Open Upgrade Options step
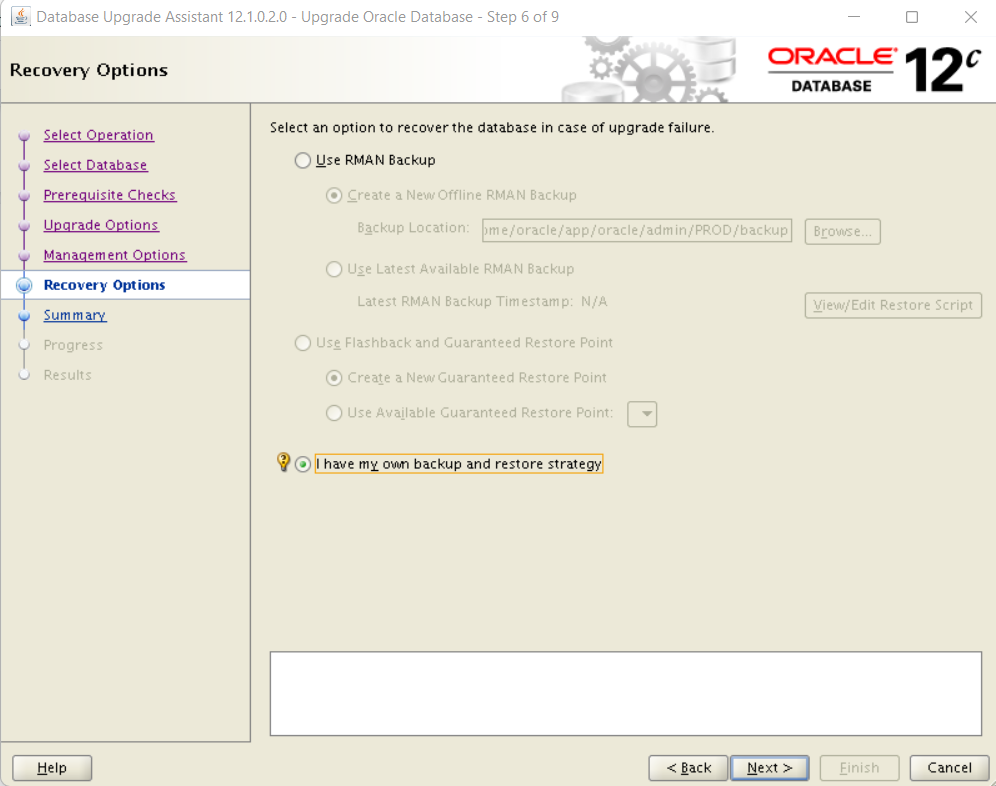This screenshot has height=786, width=996. [101, 224]
